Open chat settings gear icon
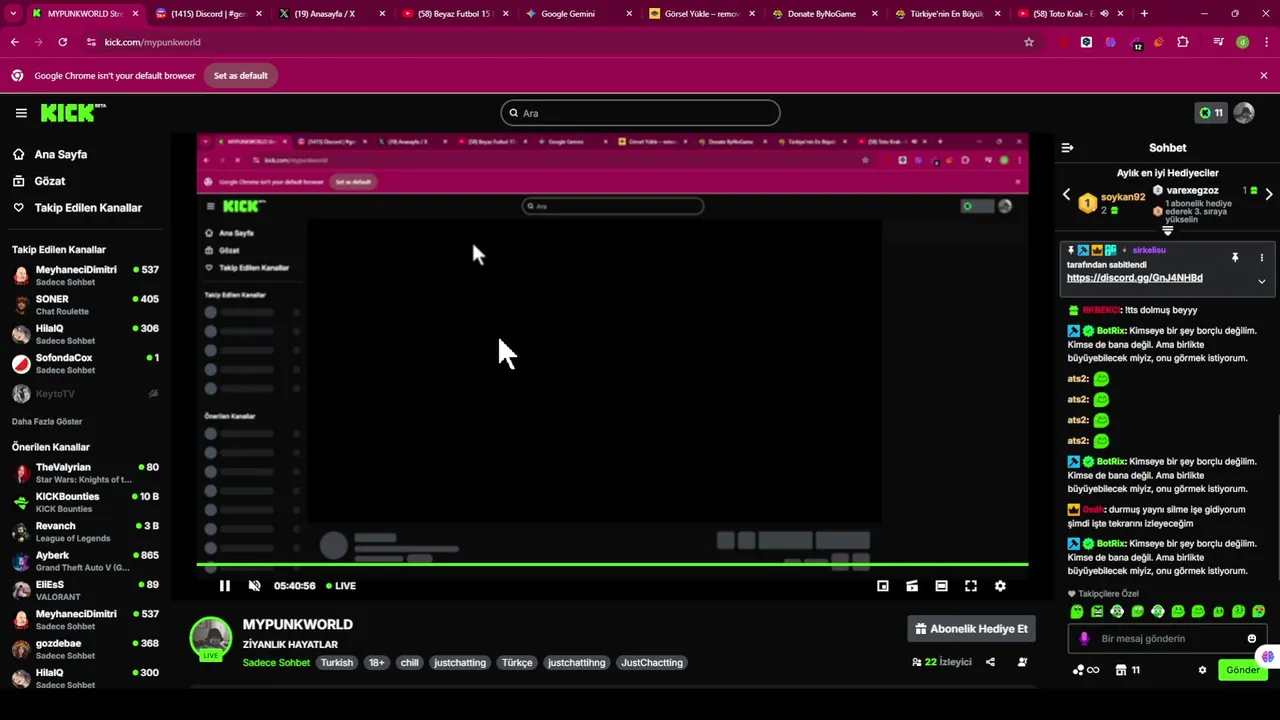Screen dimensions: 1280x720 click(1202, 670)
